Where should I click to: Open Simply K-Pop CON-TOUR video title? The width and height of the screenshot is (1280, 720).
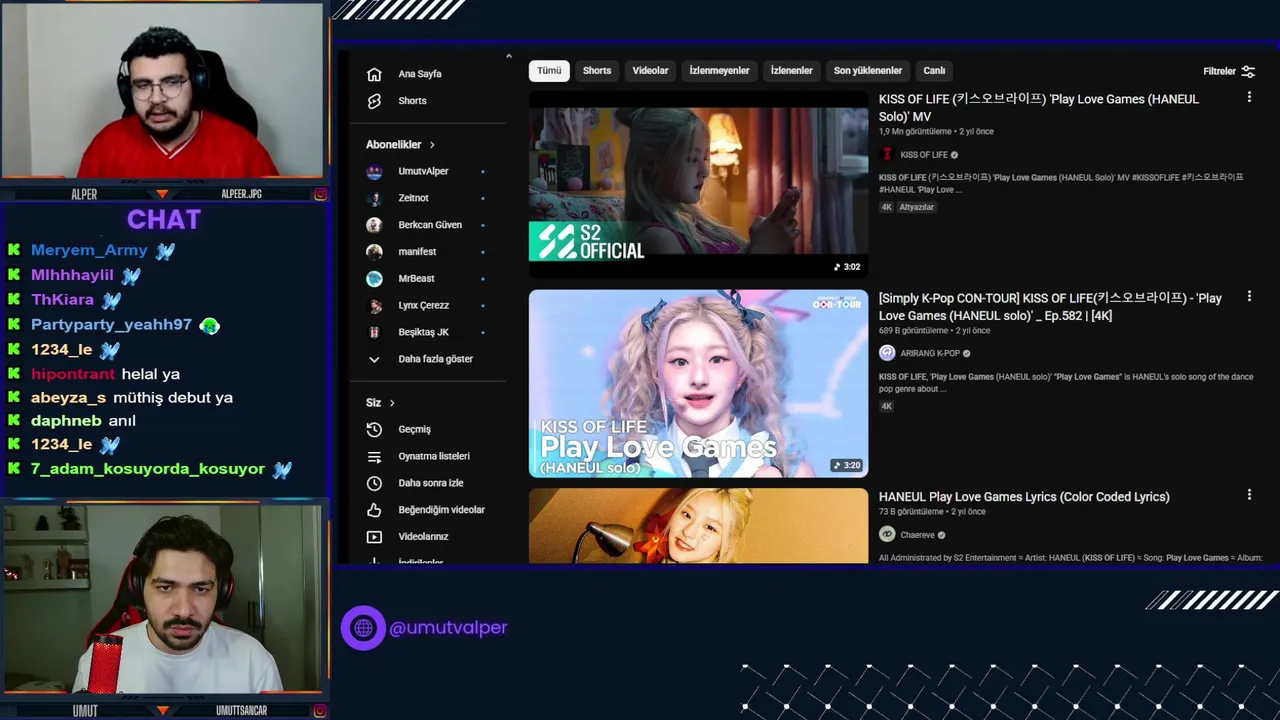[1050, 307]
